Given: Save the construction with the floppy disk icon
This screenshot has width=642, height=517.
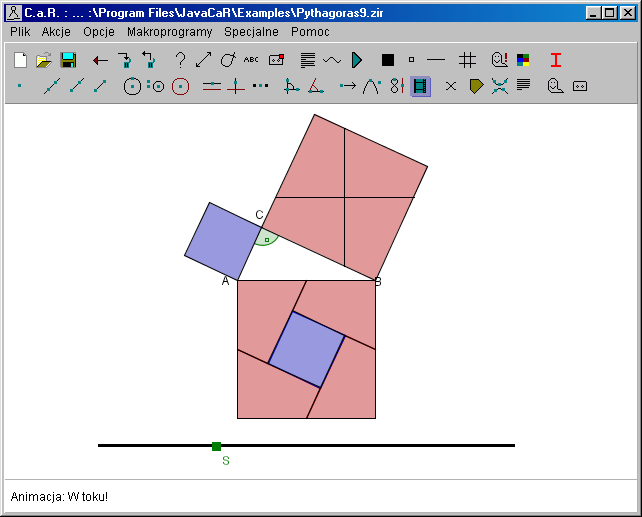Looking at the screenshot, I should [68, 60].
